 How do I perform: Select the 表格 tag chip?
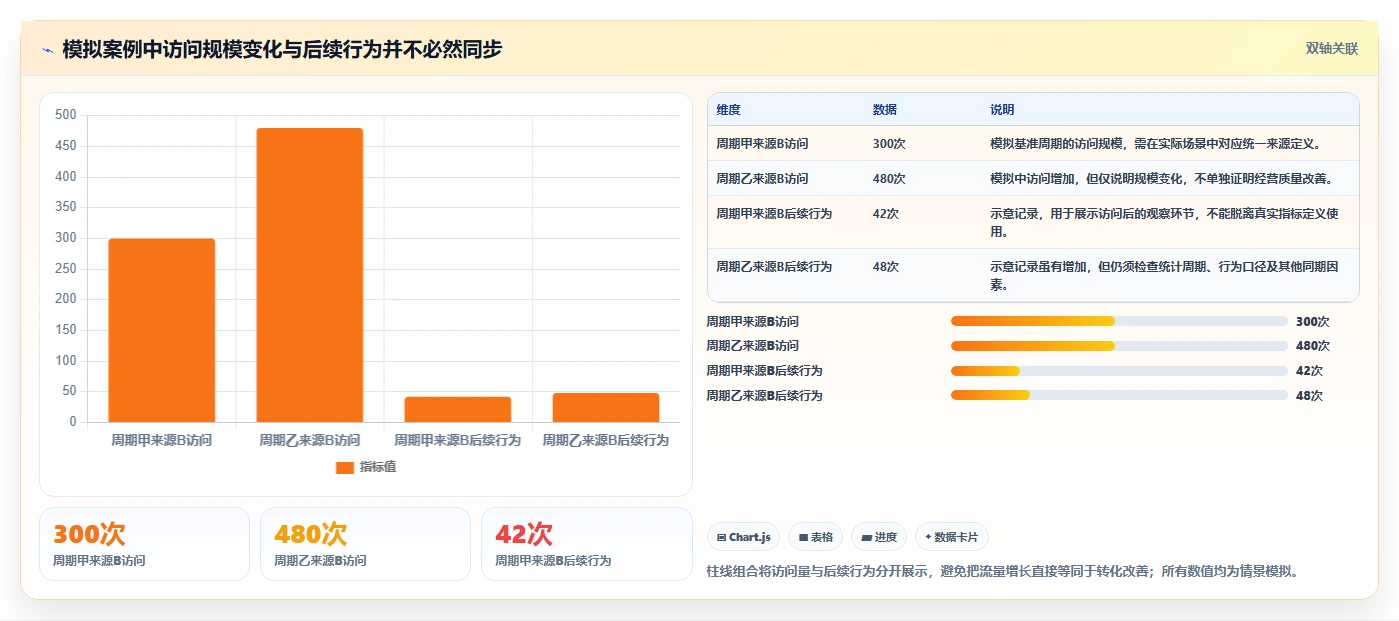[816, 537]
